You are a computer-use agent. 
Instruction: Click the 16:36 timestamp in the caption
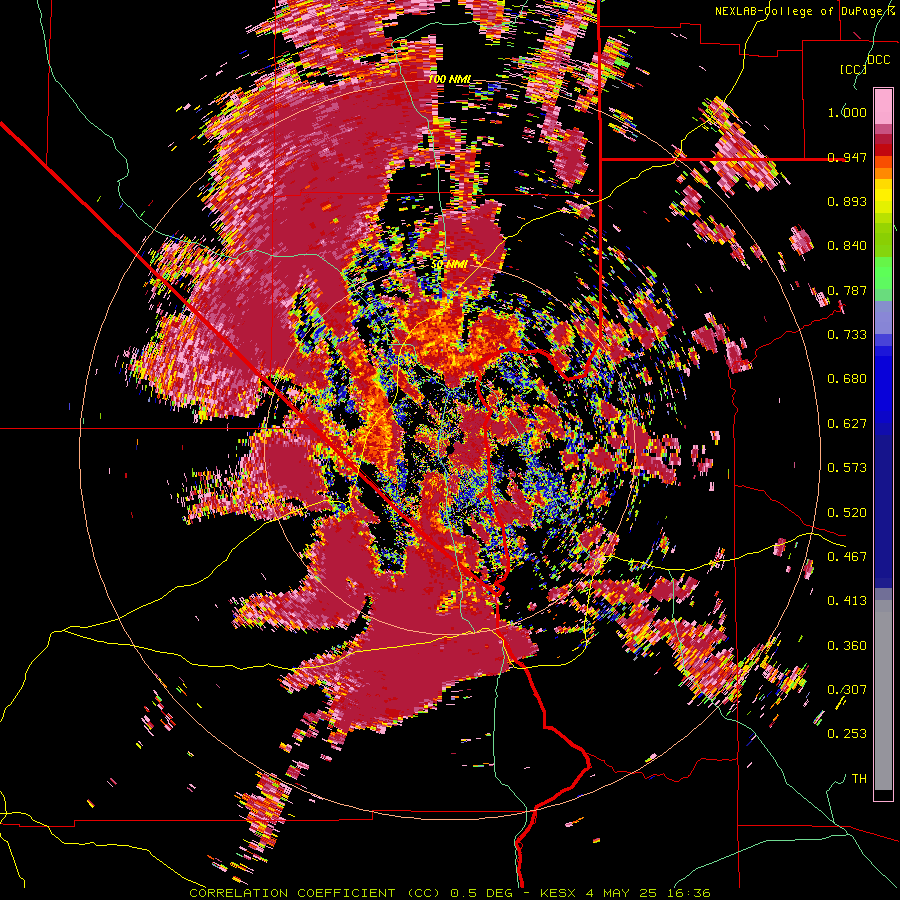689,893
